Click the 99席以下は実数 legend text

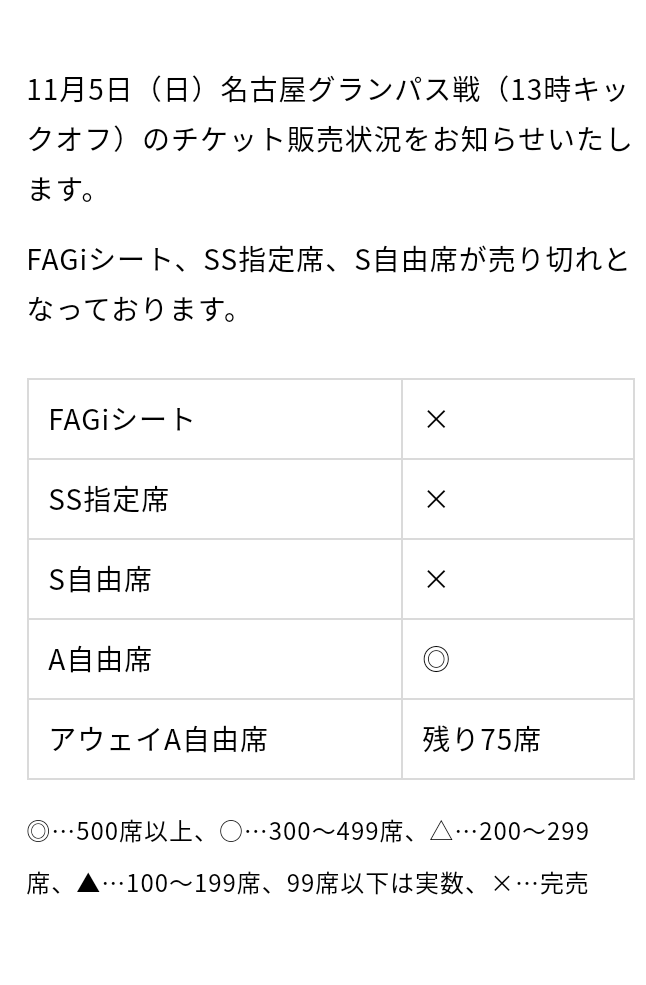(x=376, y=884)
